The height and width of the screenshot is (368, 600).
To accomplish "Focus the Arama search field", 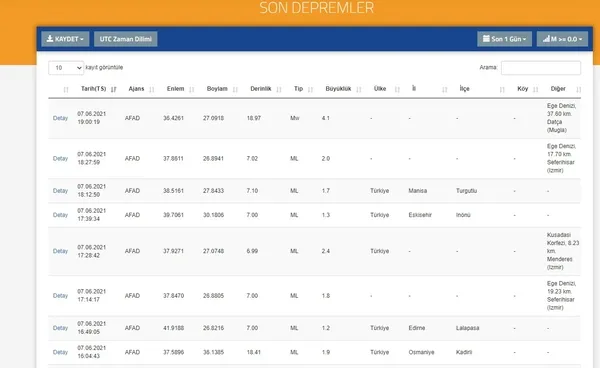I will 541,68.
